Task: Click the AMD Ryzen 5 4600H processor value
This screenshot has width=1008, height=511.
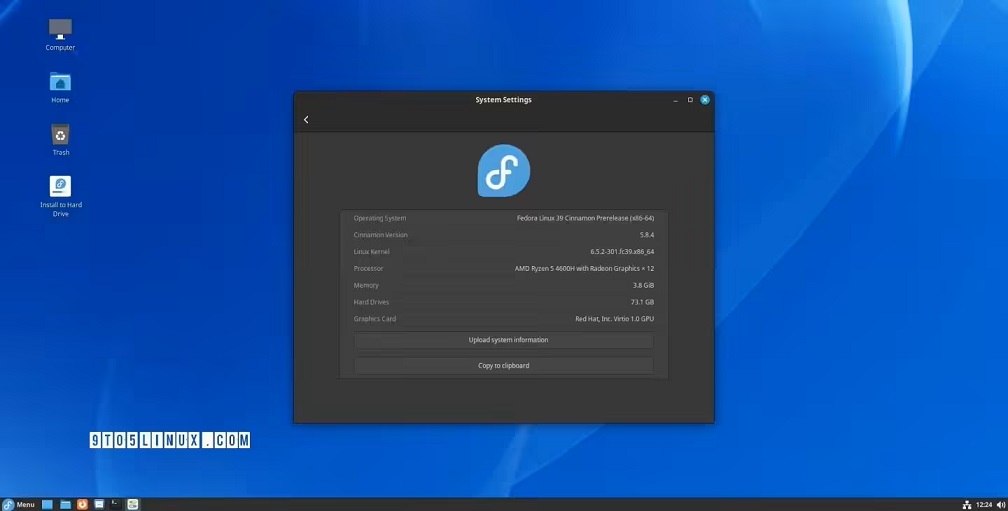Action: (584, 269)
